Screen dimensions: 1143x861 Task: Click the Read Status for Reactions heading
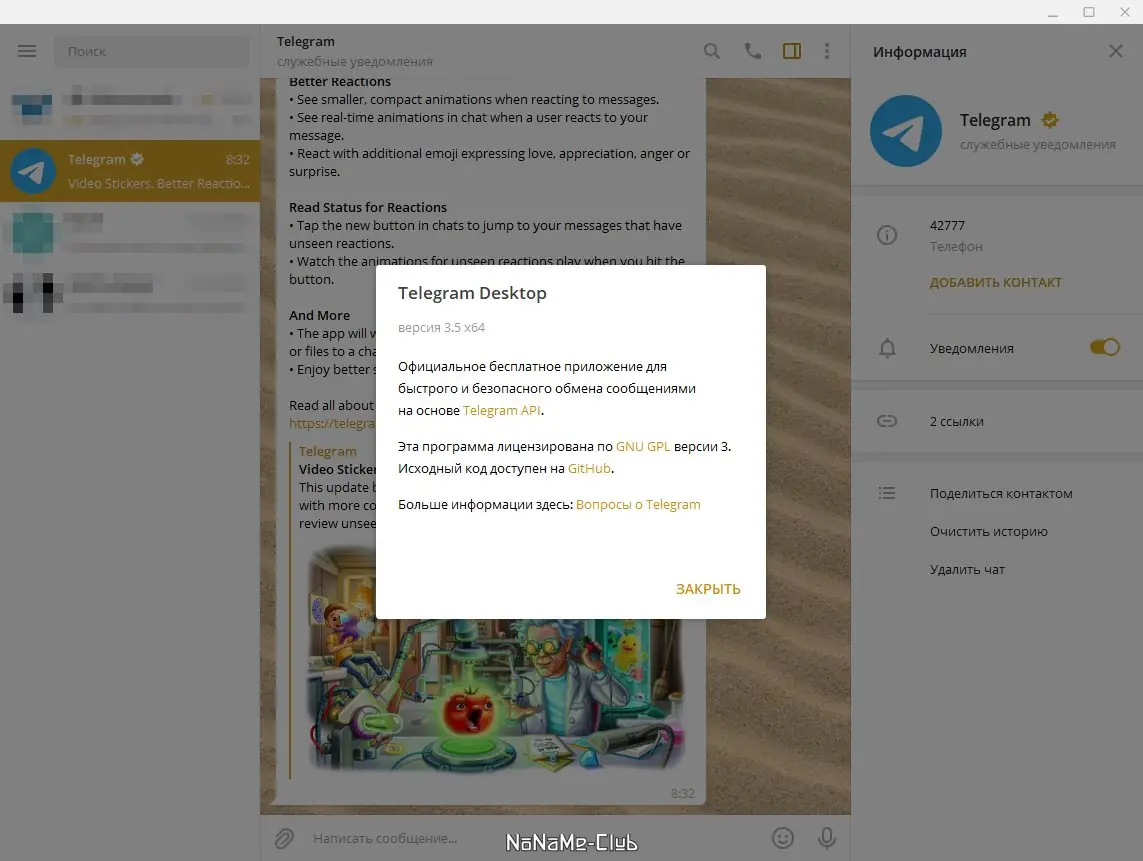[x=367, y=207]
